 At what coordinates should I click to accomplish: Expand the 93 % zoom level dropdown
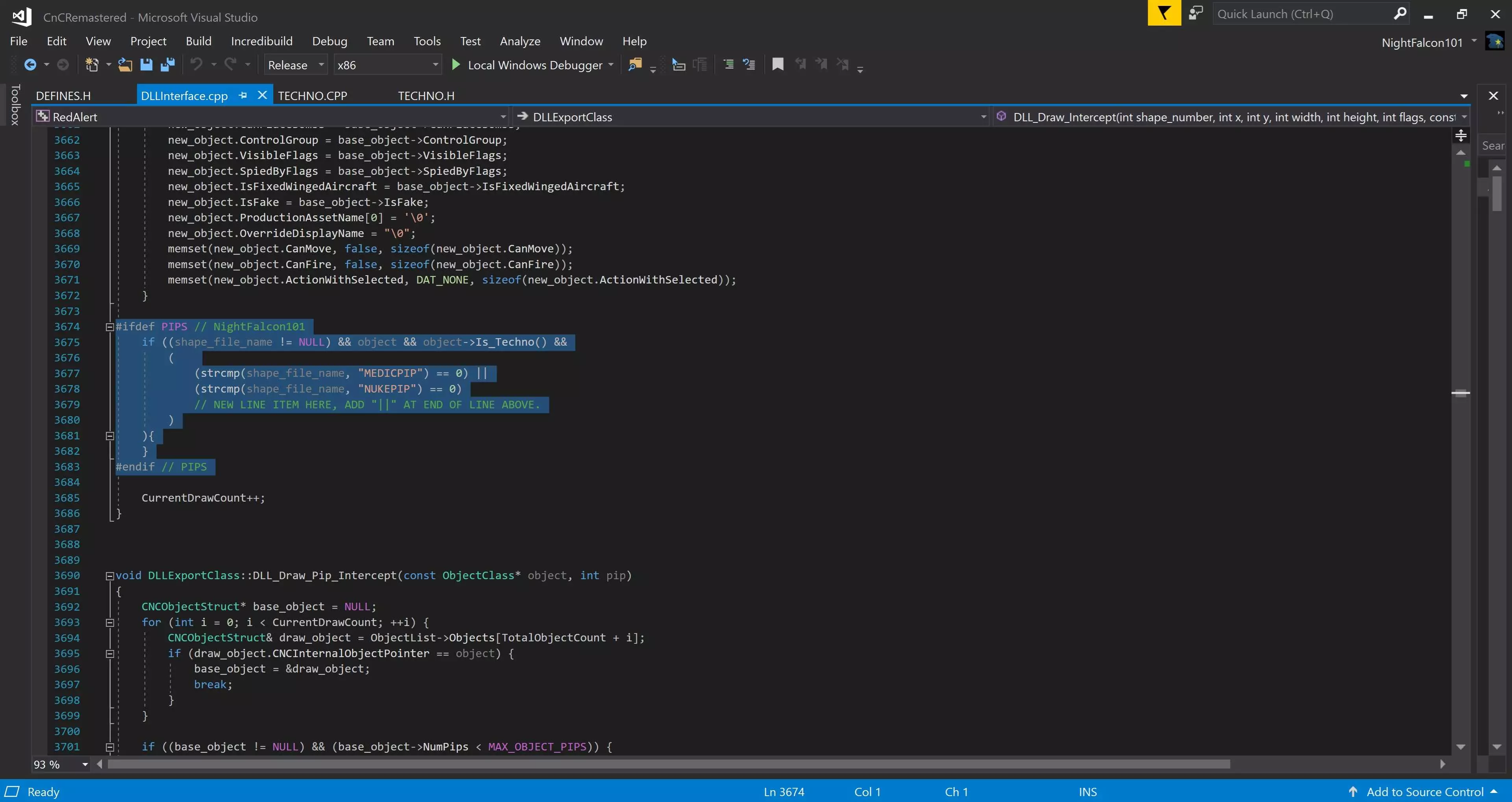[x=85, y=765]
